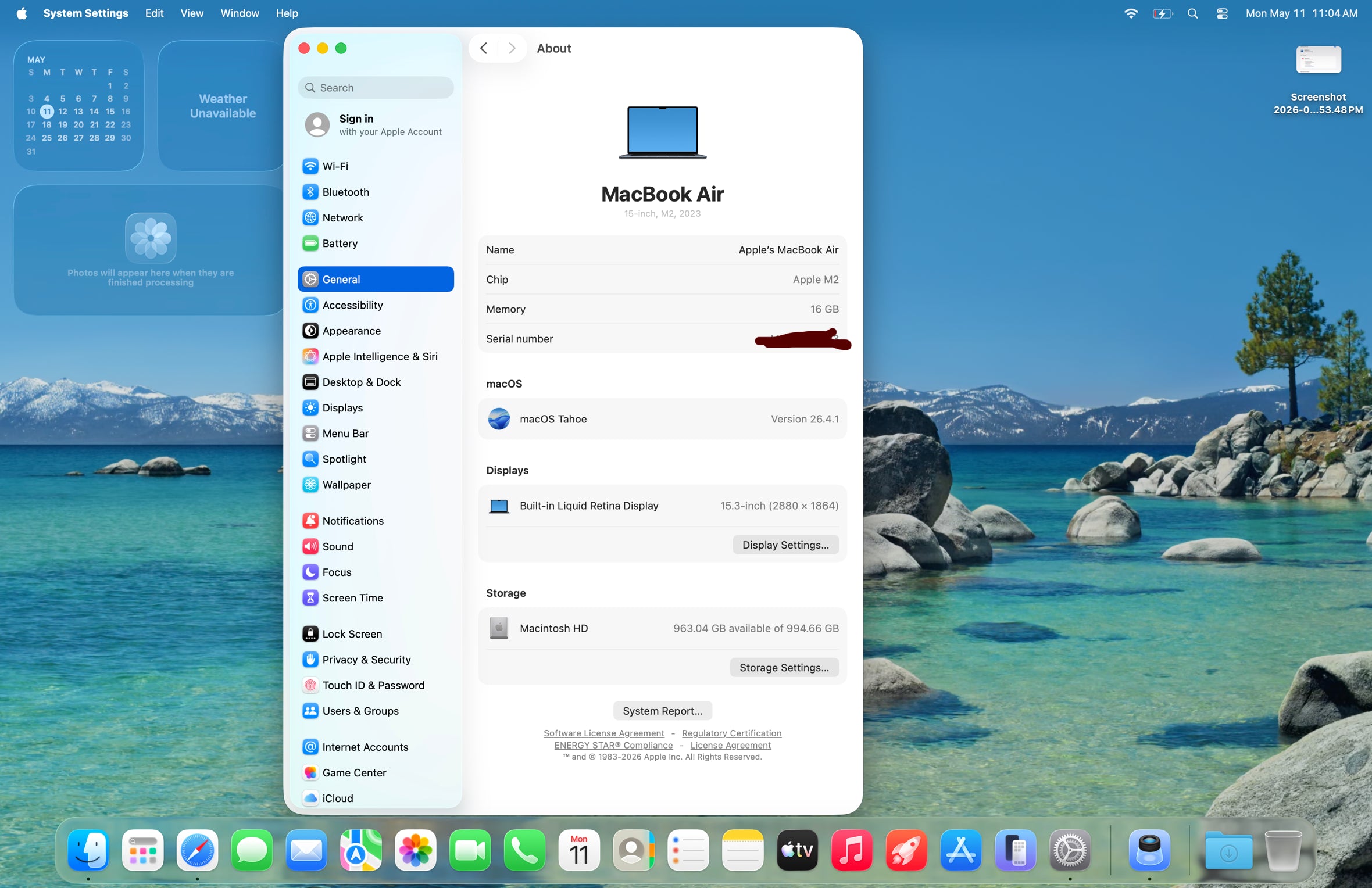Click the macOS Tahoe version row
Viewport: 1372px width, 888px height.
point(662,419)
